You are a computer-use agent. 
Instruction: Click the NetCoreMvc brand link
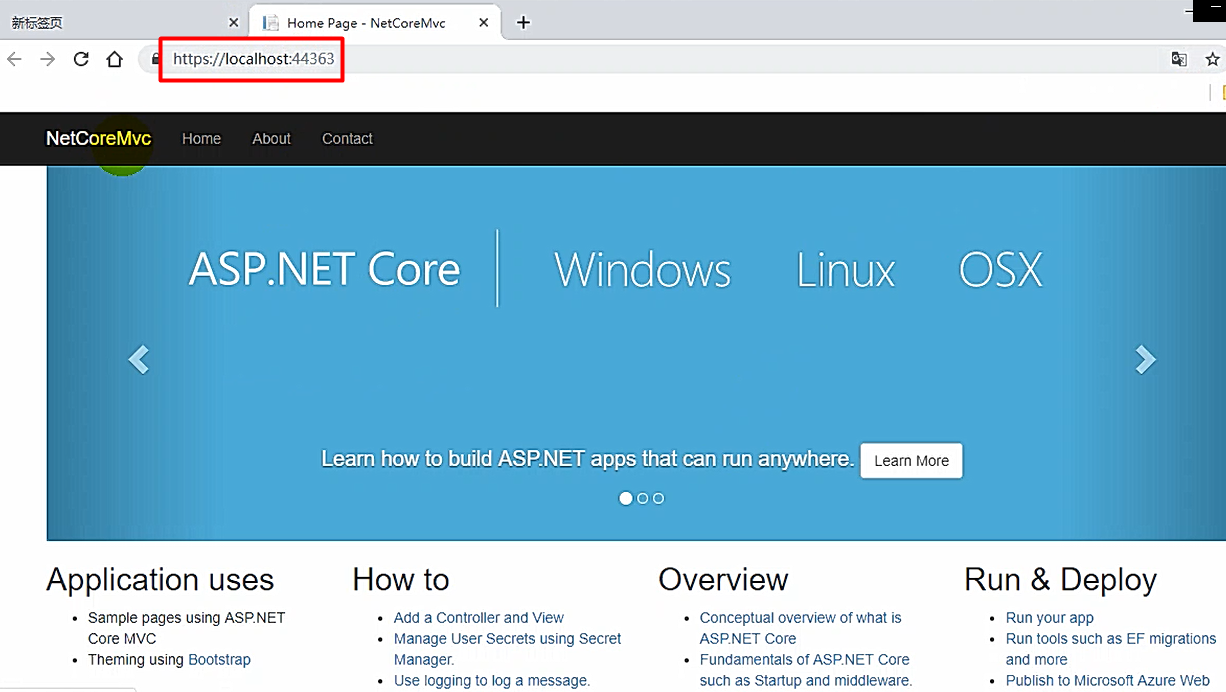99,139
